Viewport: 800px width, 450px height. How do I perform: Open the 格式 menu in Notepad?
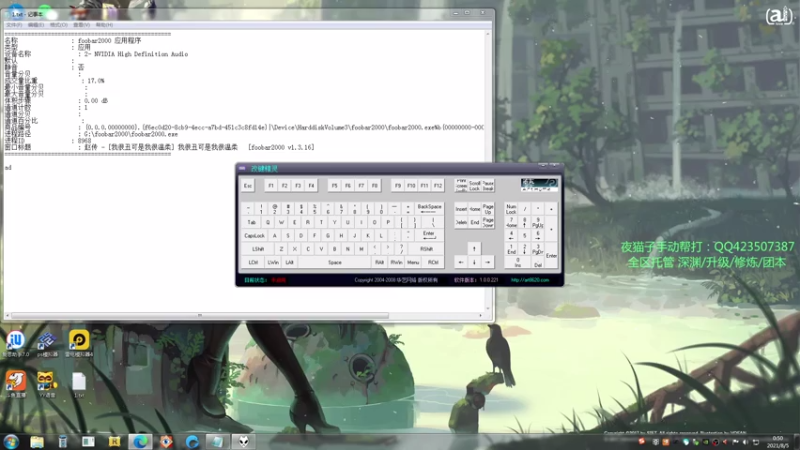pos(59,24)
